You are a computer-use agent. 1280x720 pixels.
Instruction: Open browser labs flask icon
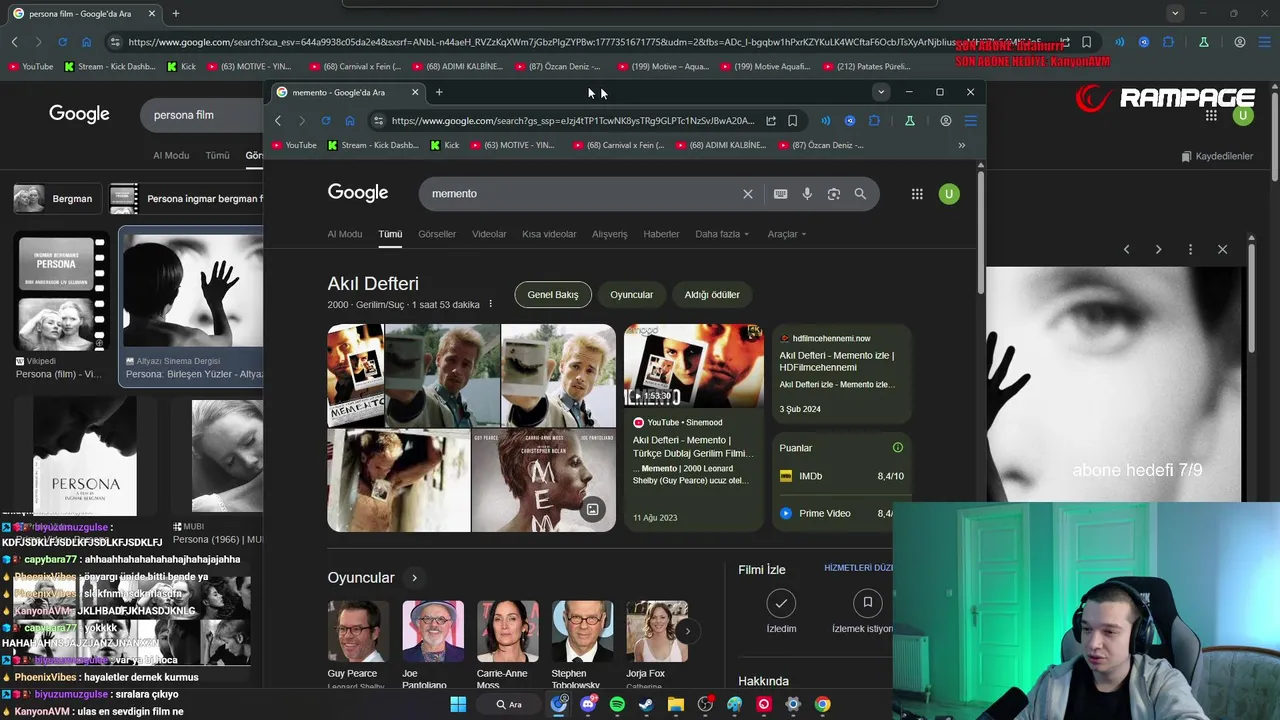910,121
